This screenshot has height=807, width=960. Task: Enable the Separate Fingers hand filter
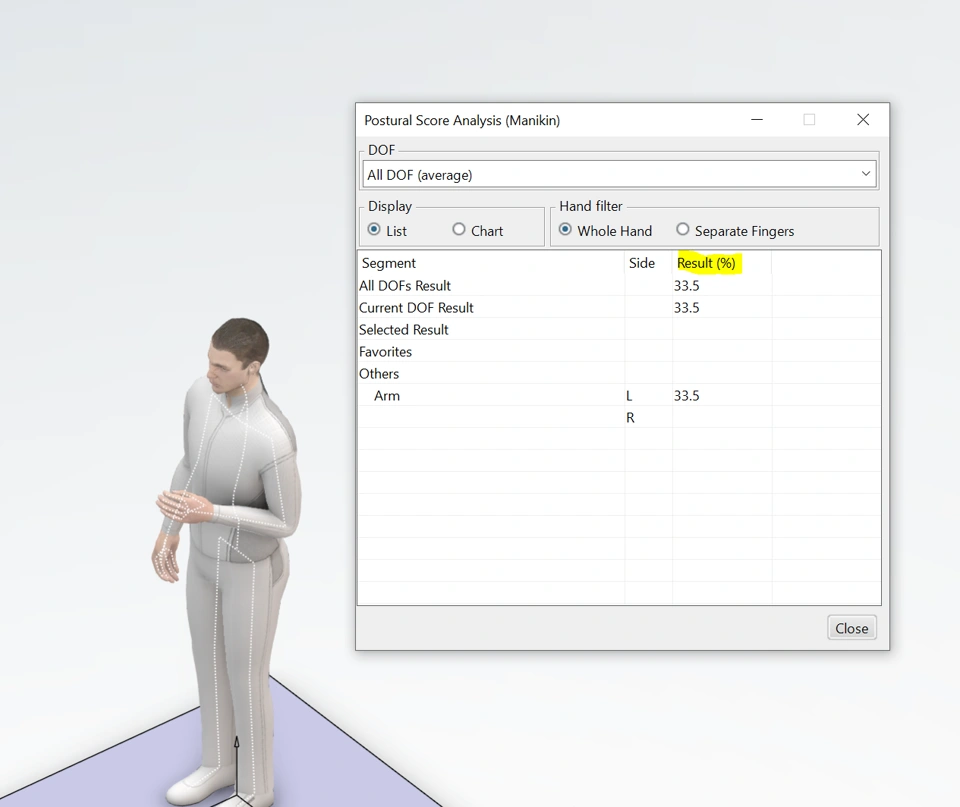click(x=683, y=230)
